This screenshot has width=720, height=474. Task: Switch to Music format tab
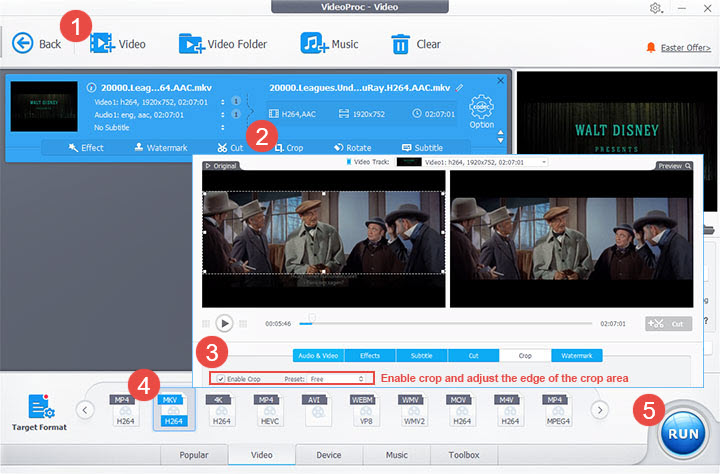tap(397, 455)
